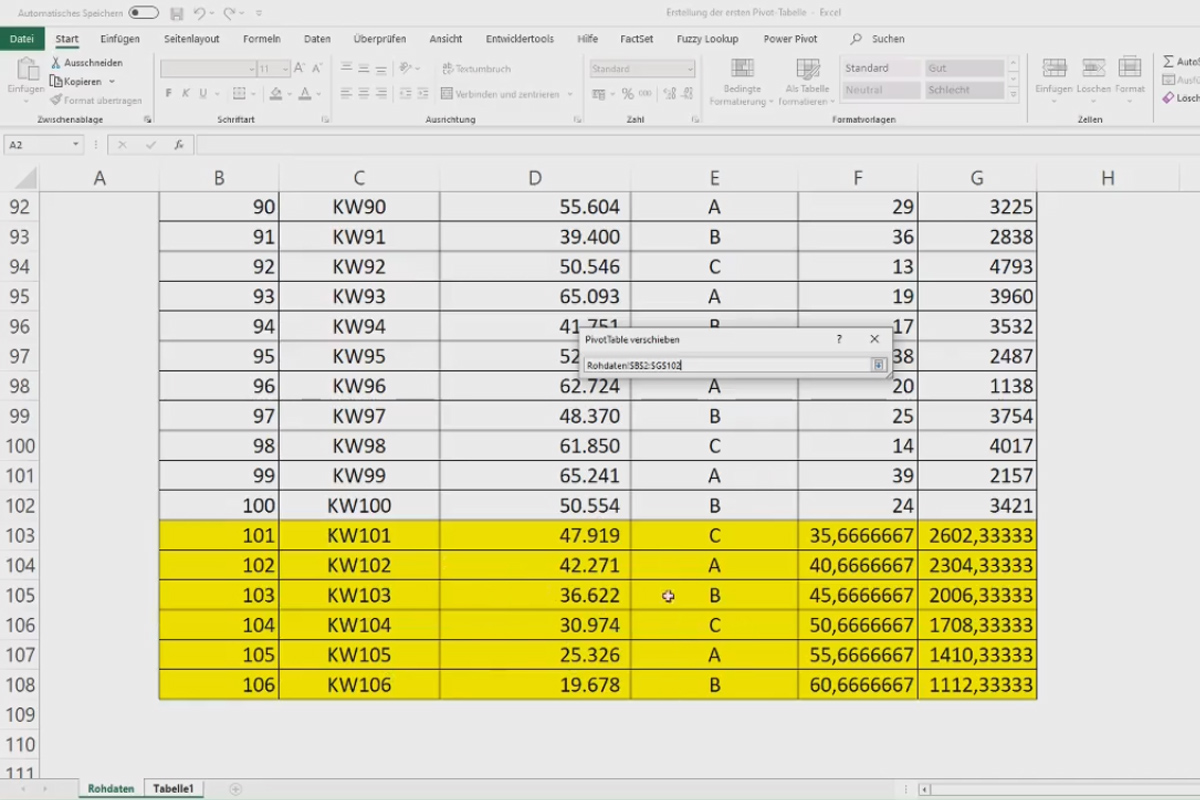Toggle underline (U) formatting
The width and height of the screenshot is (1200, 800).
point(203,94)
